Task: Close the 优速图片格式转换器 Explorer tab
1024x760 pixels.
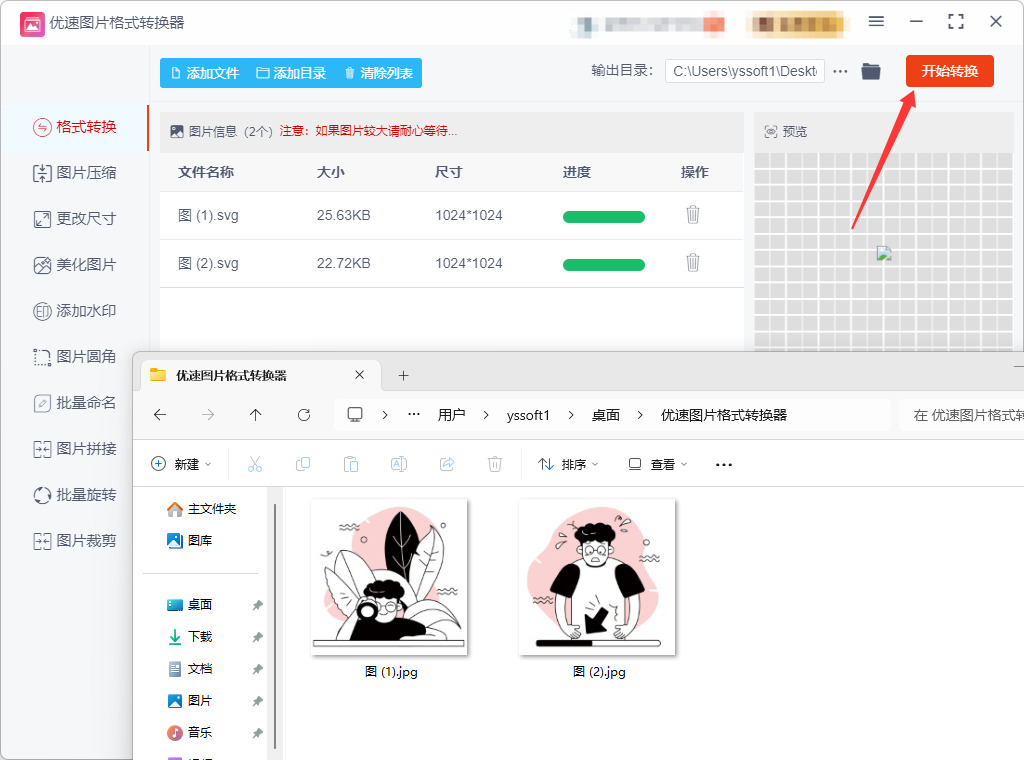Action: 360,375
